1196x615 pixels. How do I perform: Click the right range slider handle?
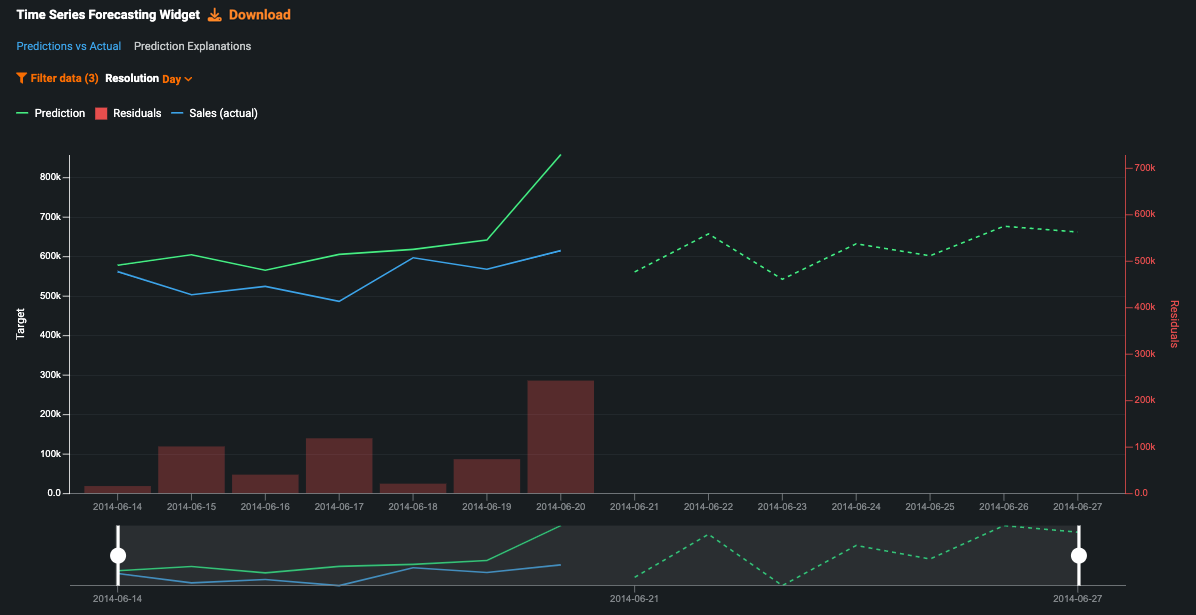pyautogui.click(x=1078, y=555)
